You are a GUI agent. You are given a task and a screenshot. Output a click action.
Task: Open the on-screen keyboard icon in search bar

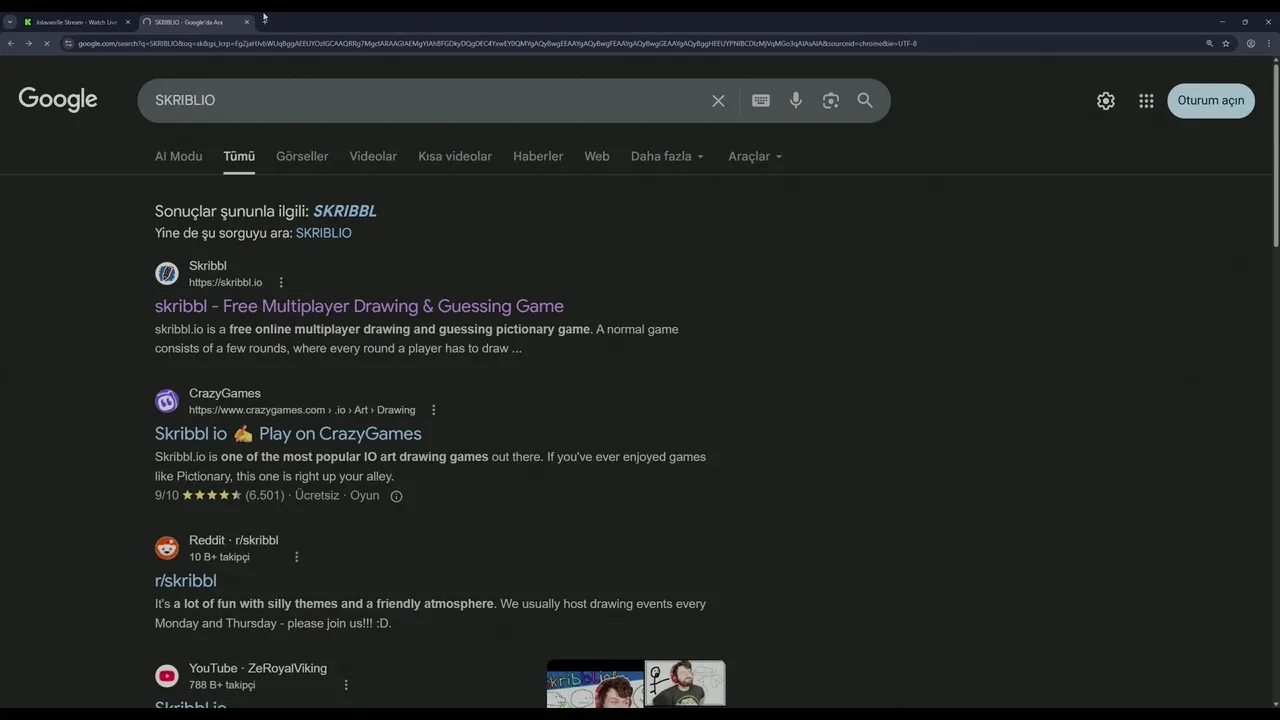click(761, 100)
